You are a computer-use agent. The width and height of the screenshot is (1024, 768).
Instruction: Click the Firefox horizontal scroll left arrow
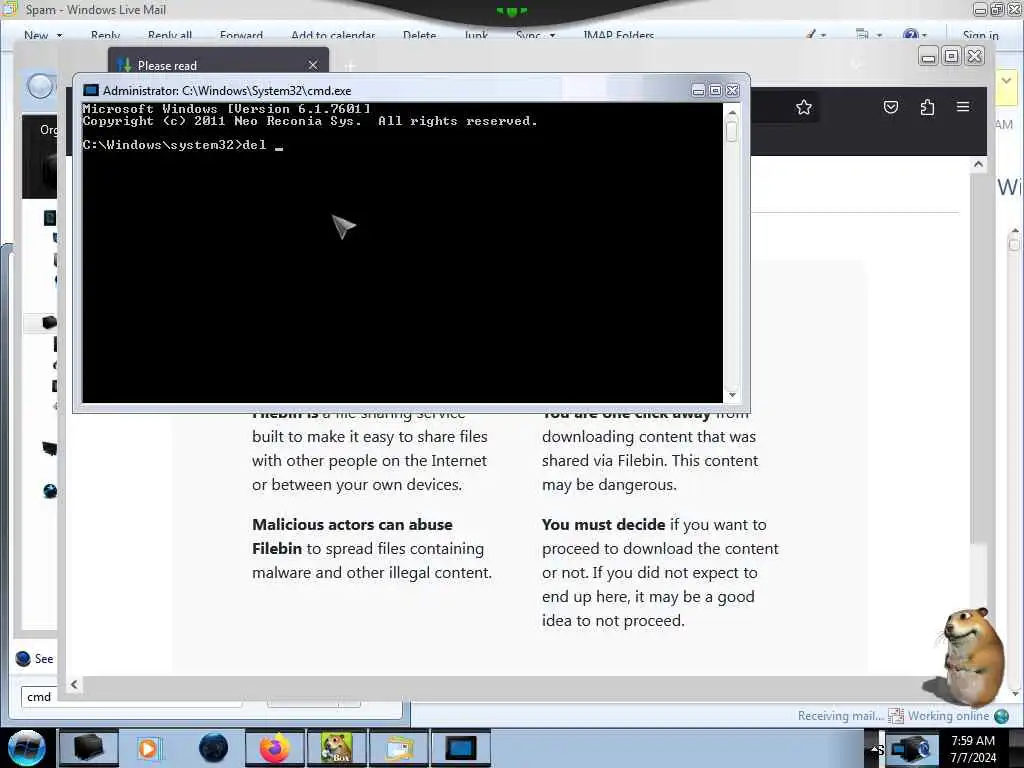74,684
